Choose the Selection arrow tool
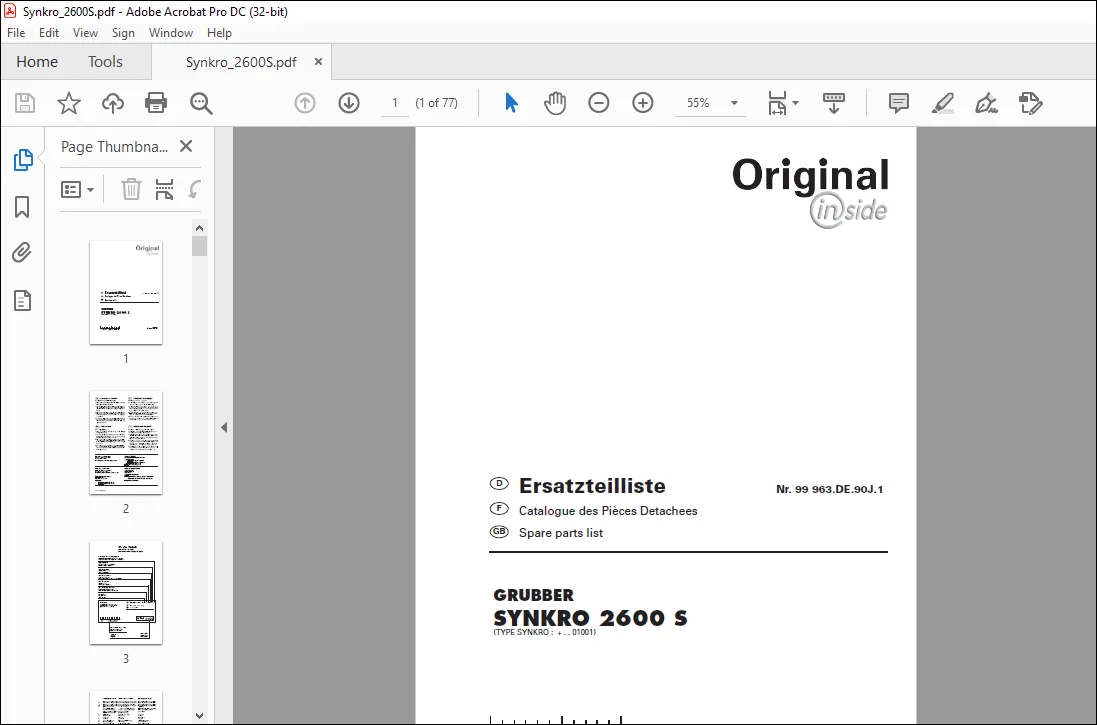 click(511, 103)
